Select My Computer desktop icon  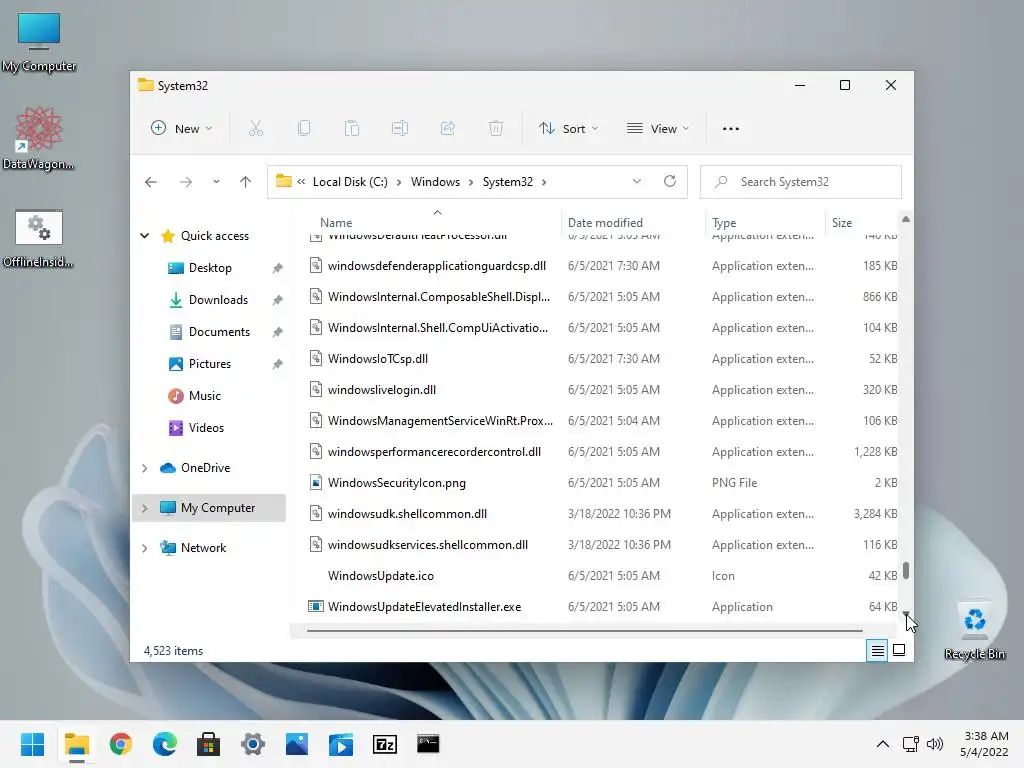point(39,42)
